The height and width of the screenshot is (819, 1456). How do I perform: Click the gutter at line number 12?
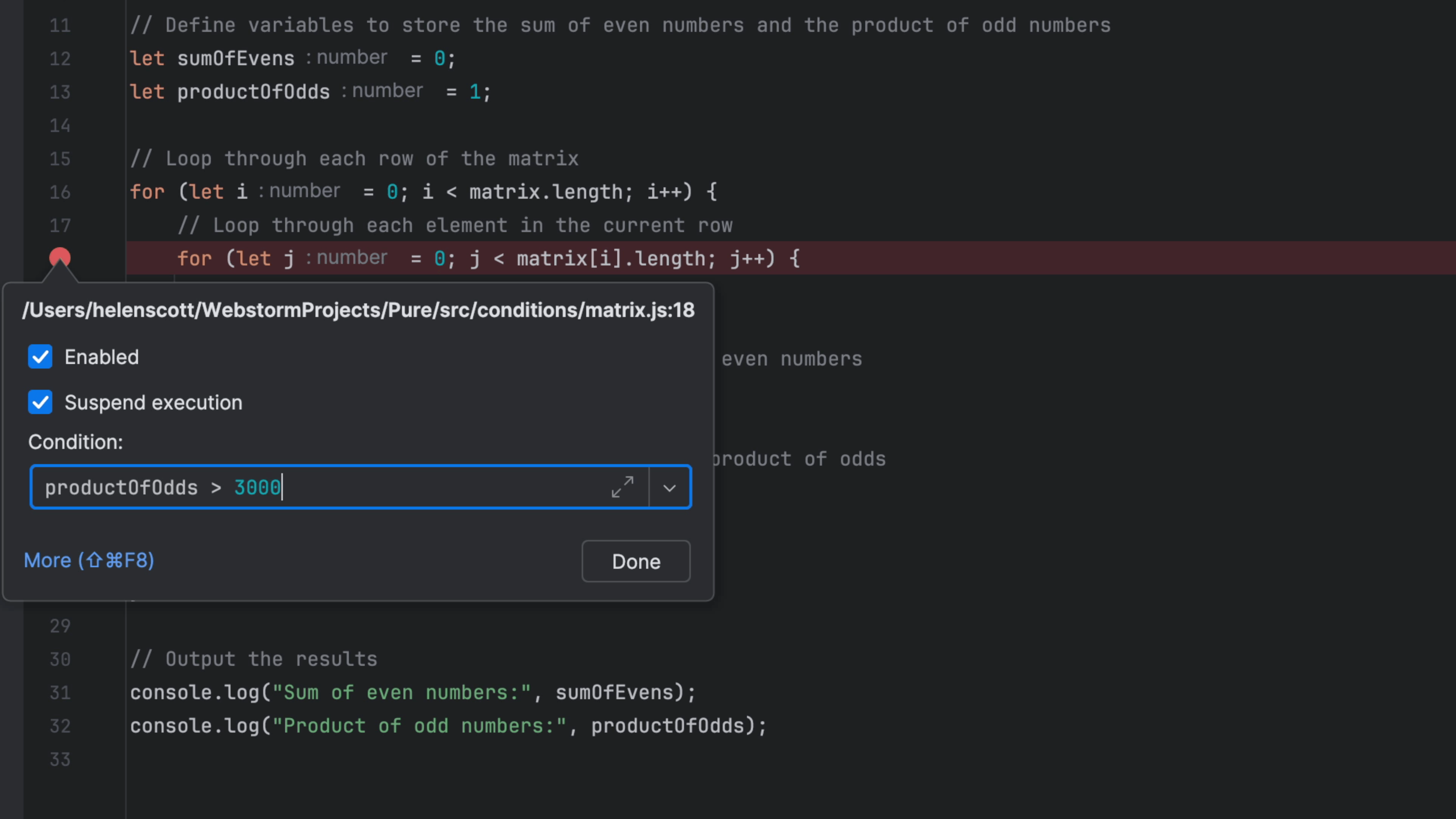click(60, 59)
